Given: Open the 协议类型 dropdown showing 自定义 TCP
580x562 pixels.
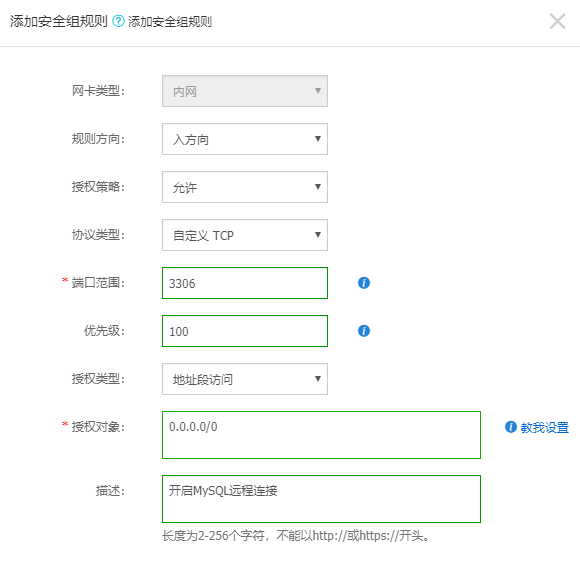Looking at the screenshot, I should pyautogui.click(x=245, y=235).
